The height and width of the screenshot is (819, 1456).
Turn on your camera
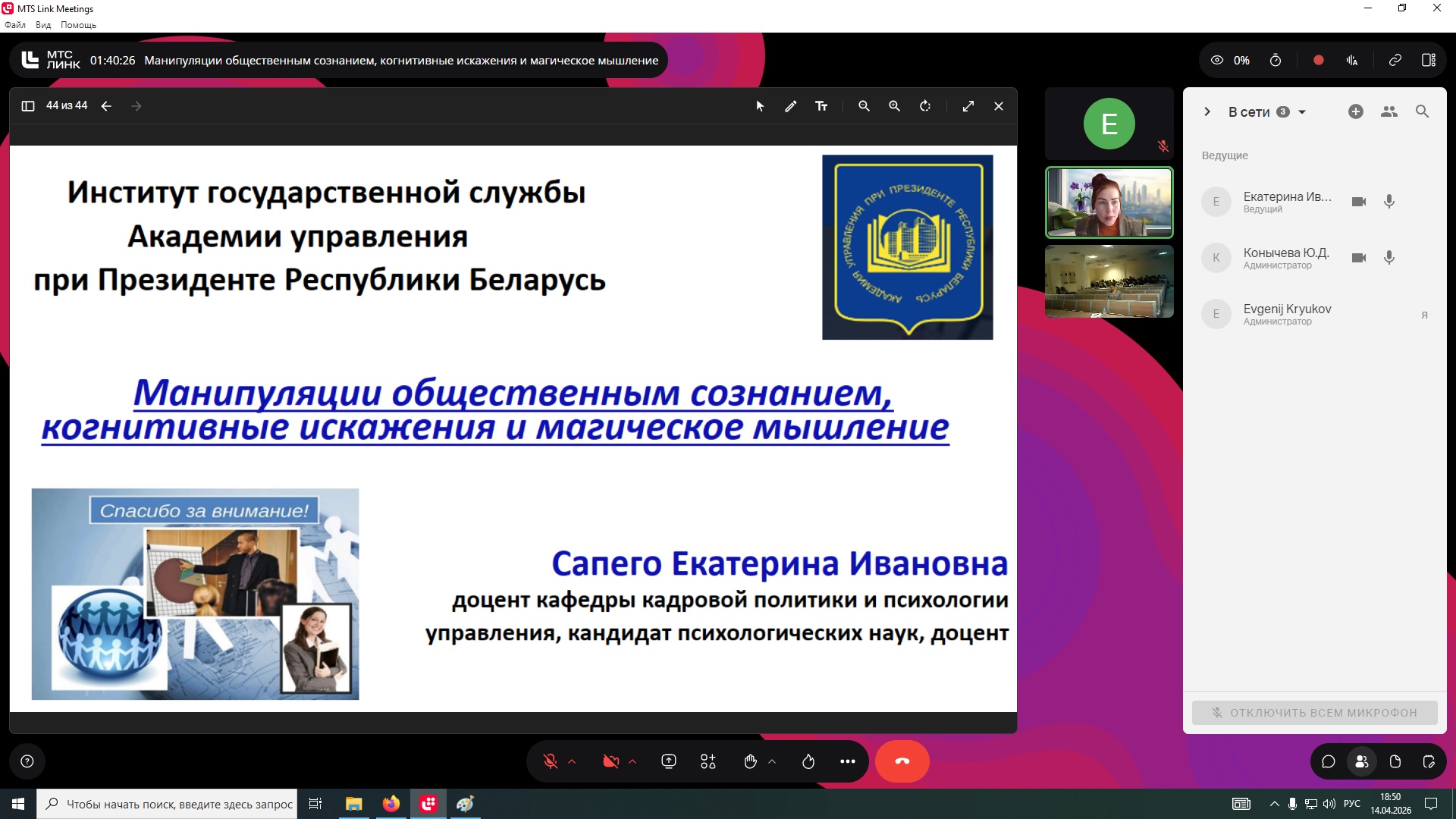[610, 761]
